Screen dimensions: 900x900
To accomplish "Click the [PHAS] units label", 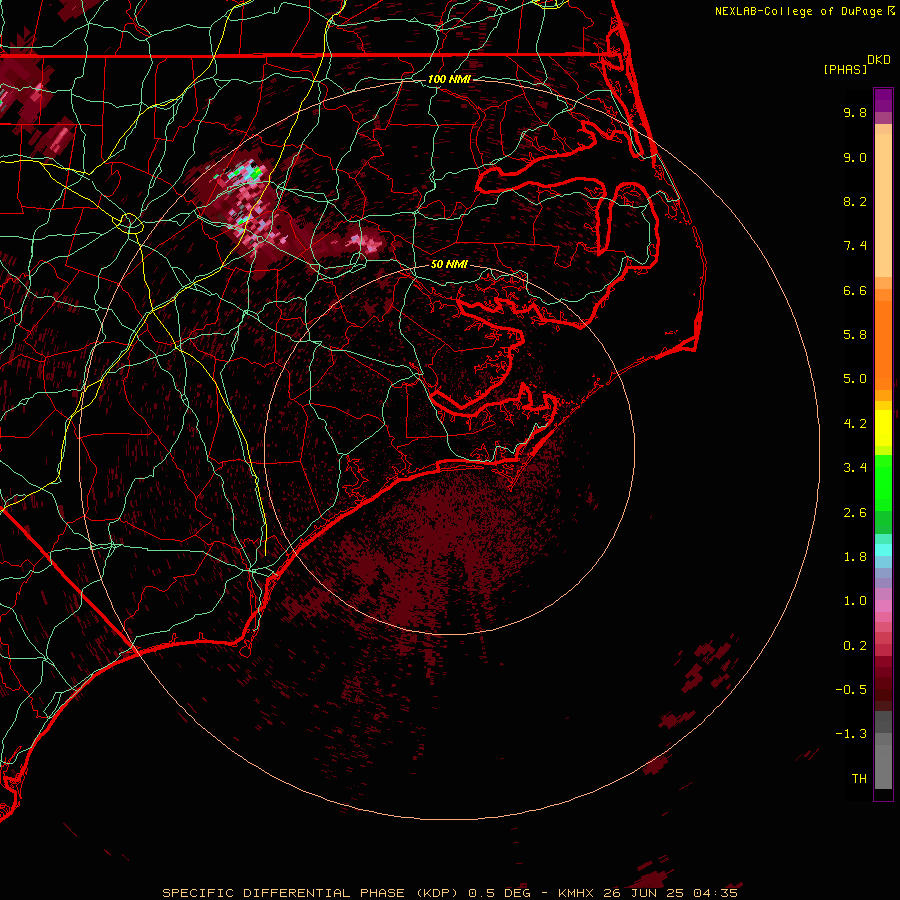I will (845, 69).
